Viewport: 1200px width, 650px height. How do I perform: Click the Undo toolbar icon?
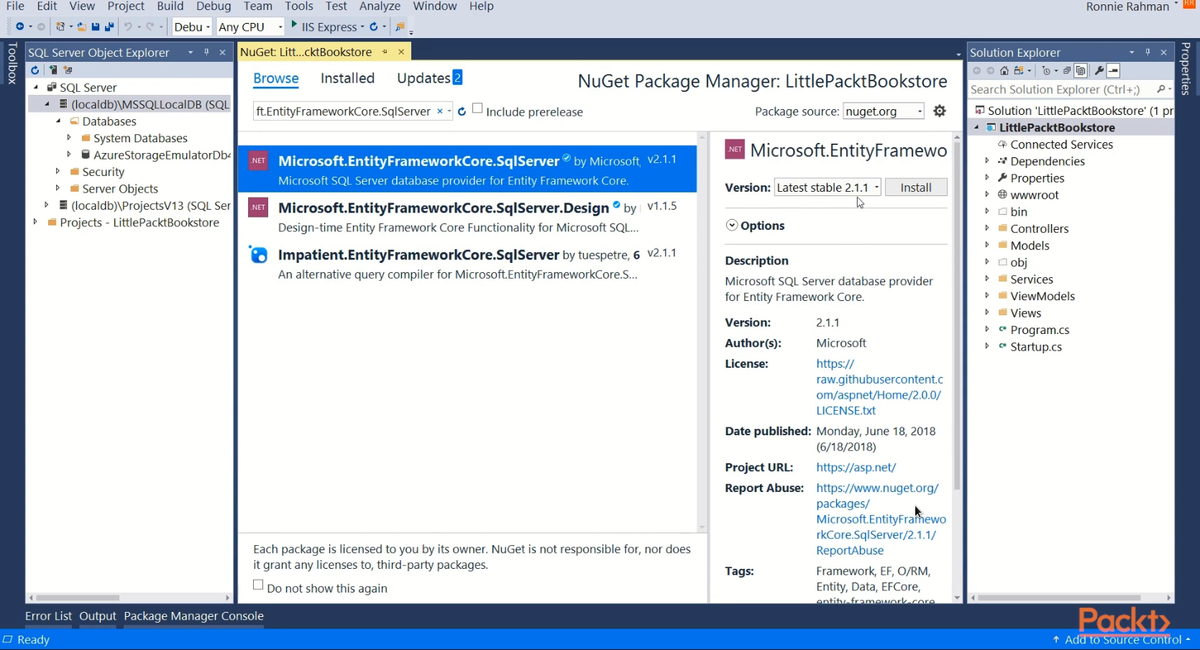[x=128, y=27]
